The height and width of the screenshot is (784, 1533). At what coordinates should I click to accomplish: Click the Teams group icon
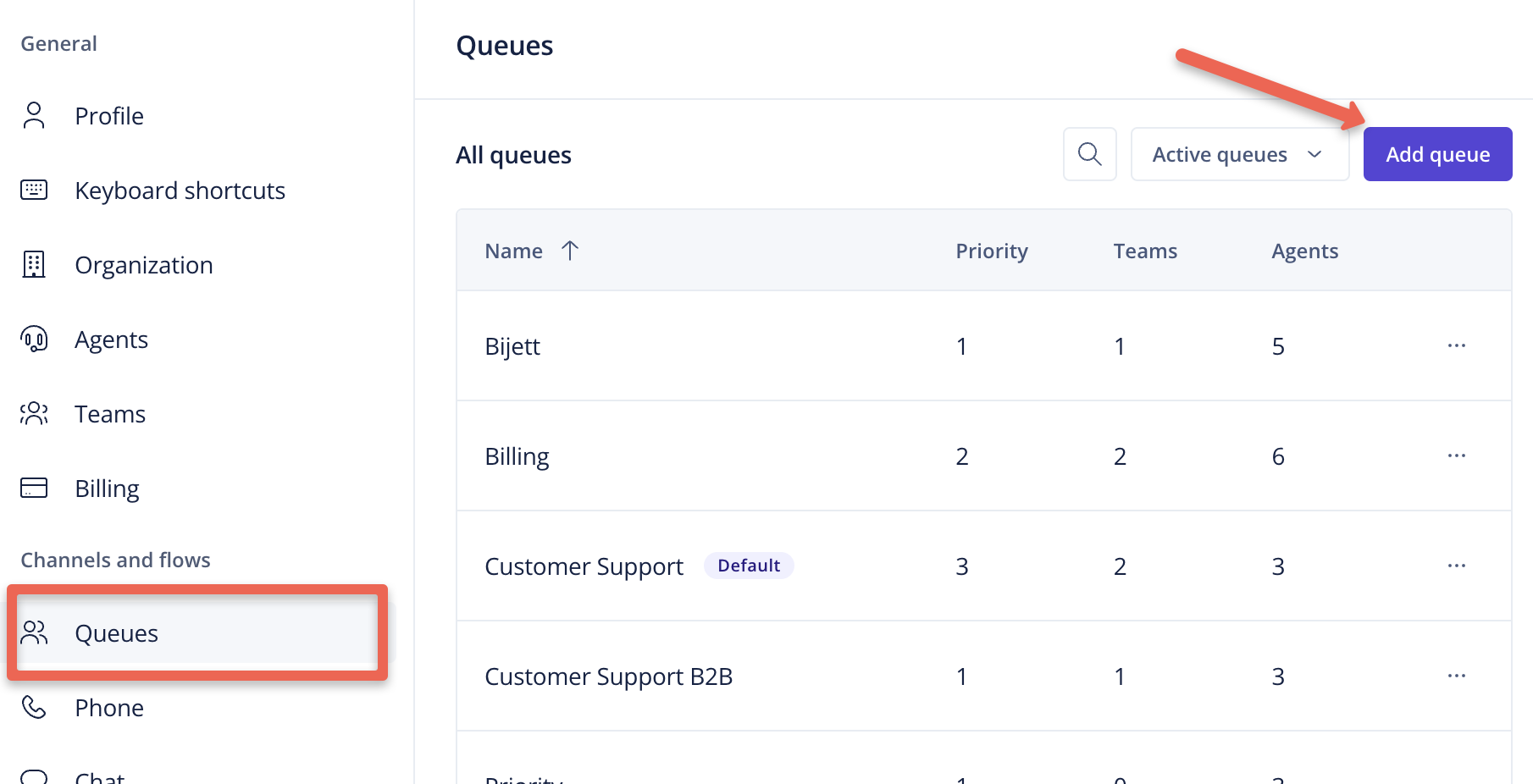(34, 413)
